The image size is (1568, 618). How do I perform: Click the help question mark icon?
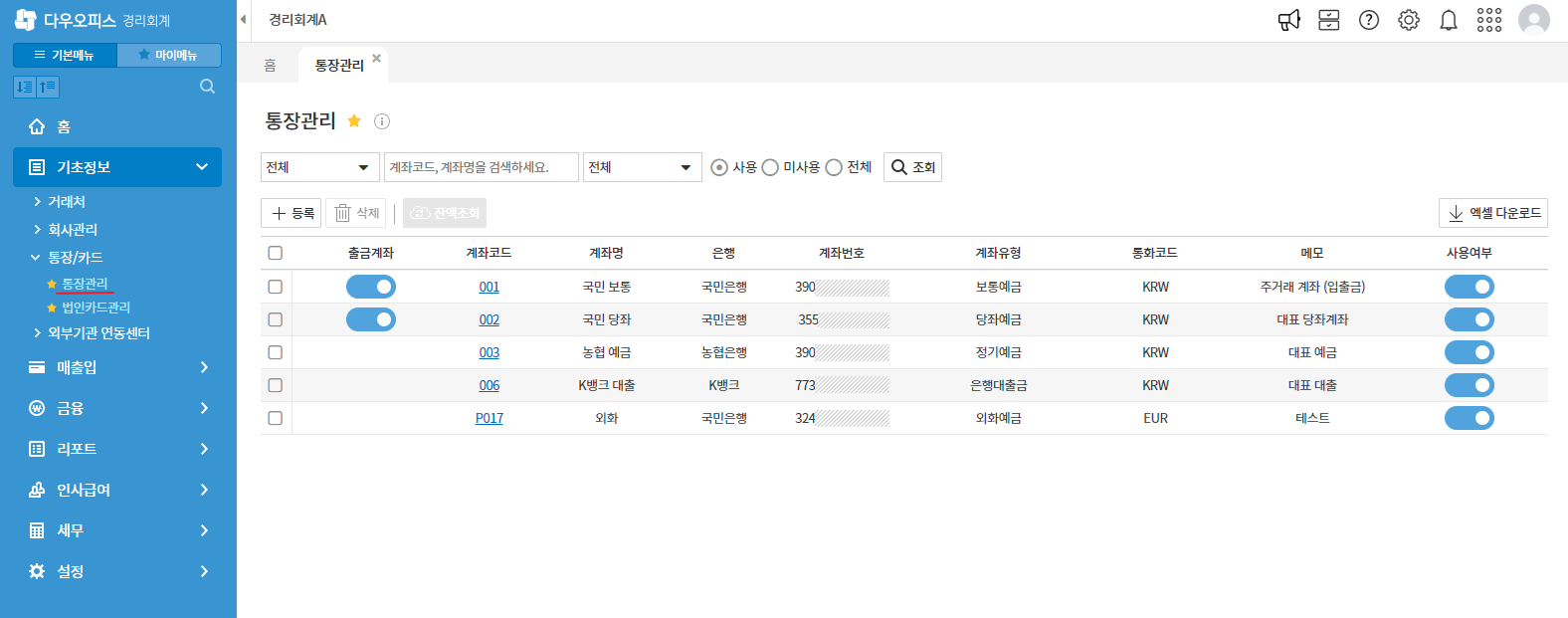click(1369, 20)
